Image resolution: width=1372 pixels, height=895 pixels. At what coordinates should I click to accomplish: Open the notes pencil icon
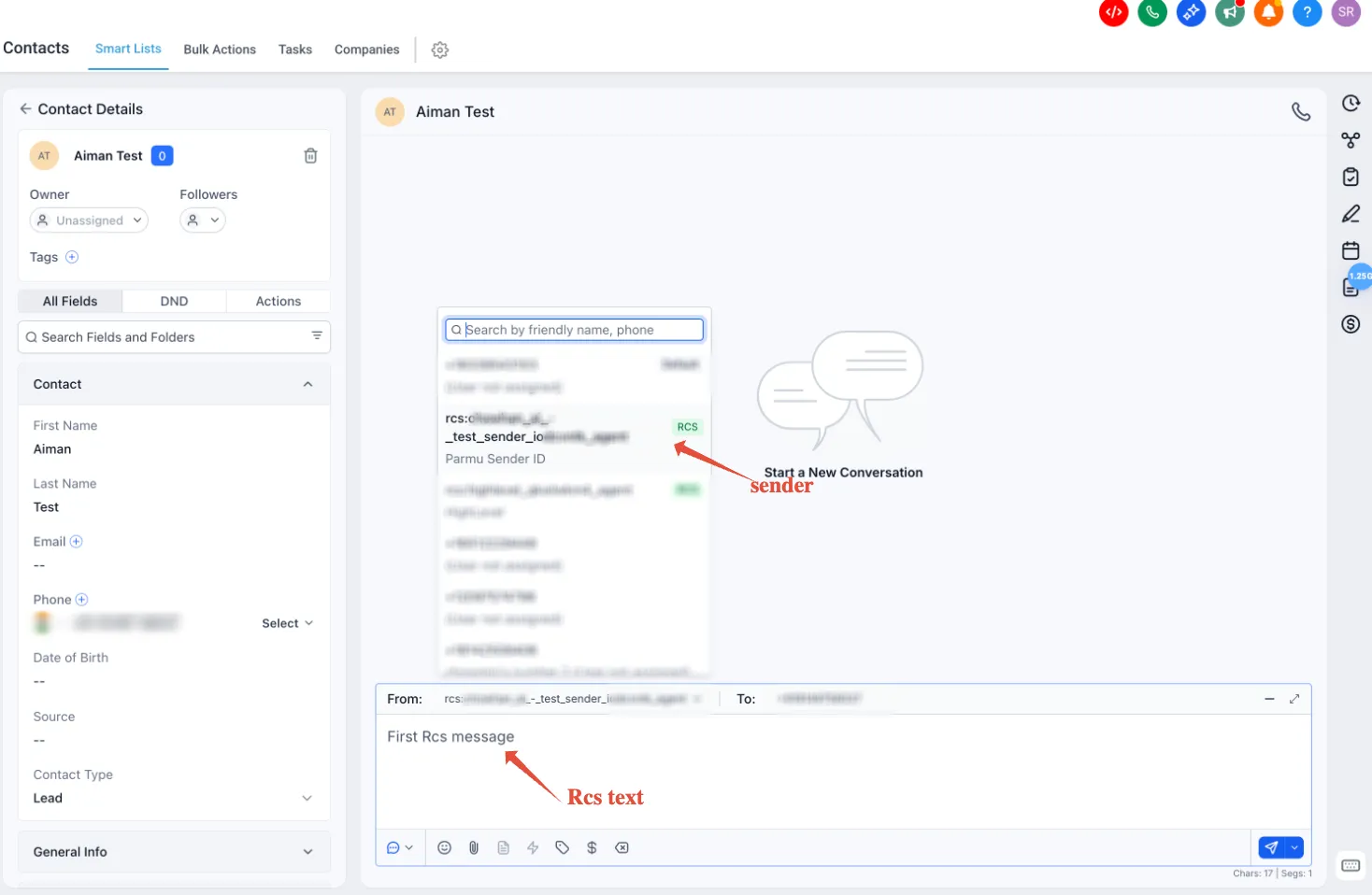[x=1351, y=214]
